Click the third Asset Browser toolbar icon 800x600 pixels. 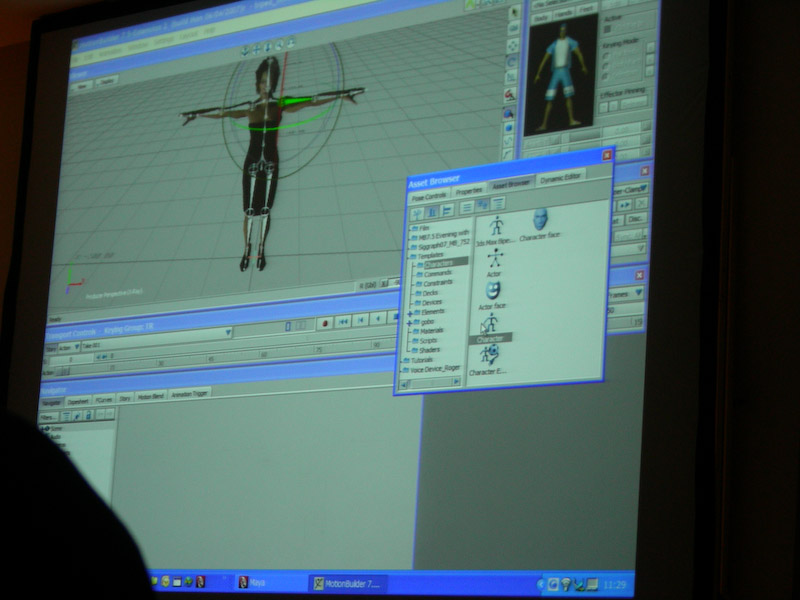(447, 210)
